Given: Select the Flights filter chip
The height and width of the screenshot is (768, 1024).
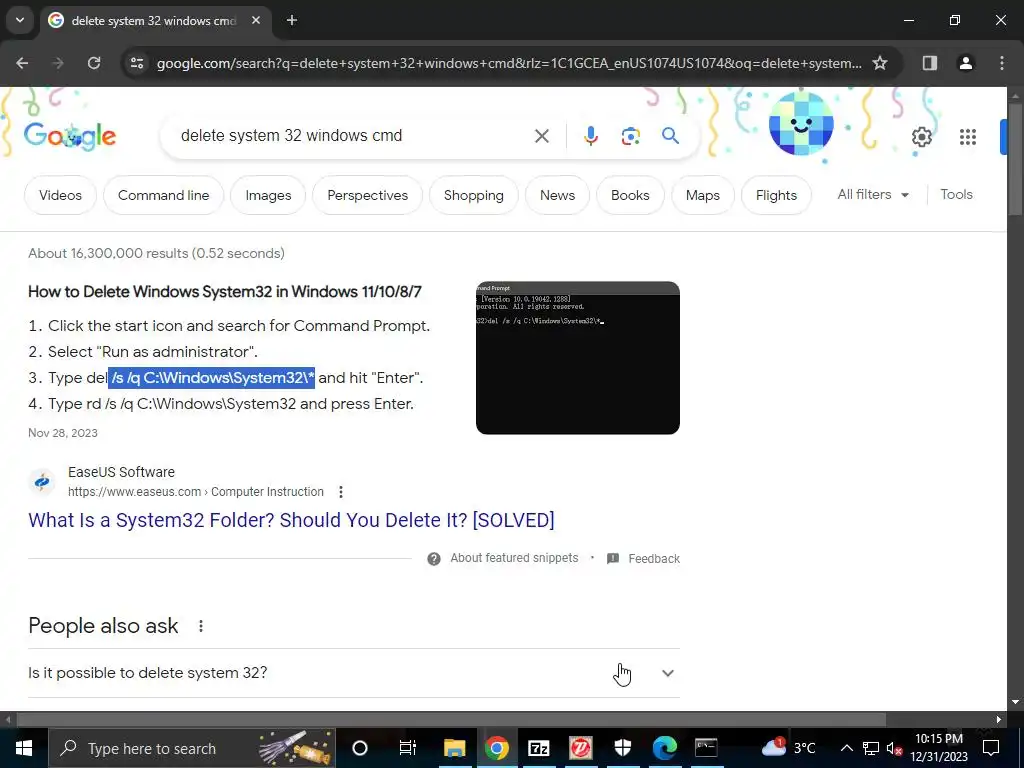Looking at the screenshot, I should pyautogui.click(x=776, y=195).
